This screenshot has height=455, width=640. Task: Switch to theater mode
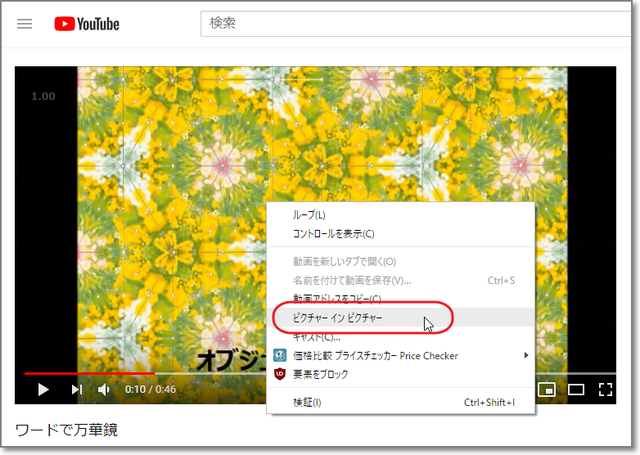(x=576, y=389)
